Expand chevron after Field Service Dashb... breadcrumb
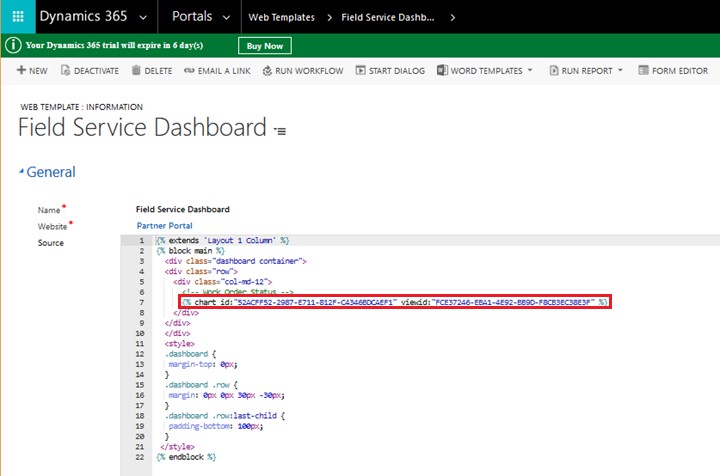 [x=453, y=17]
